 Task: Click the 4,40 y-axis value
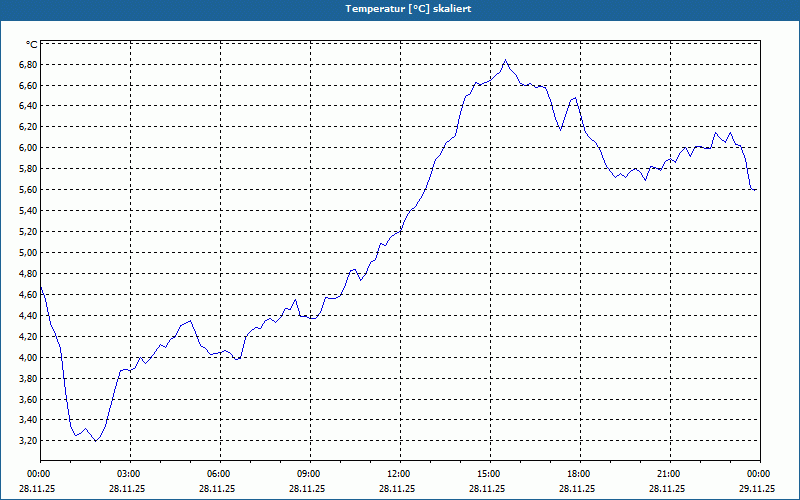click(28, 316)
